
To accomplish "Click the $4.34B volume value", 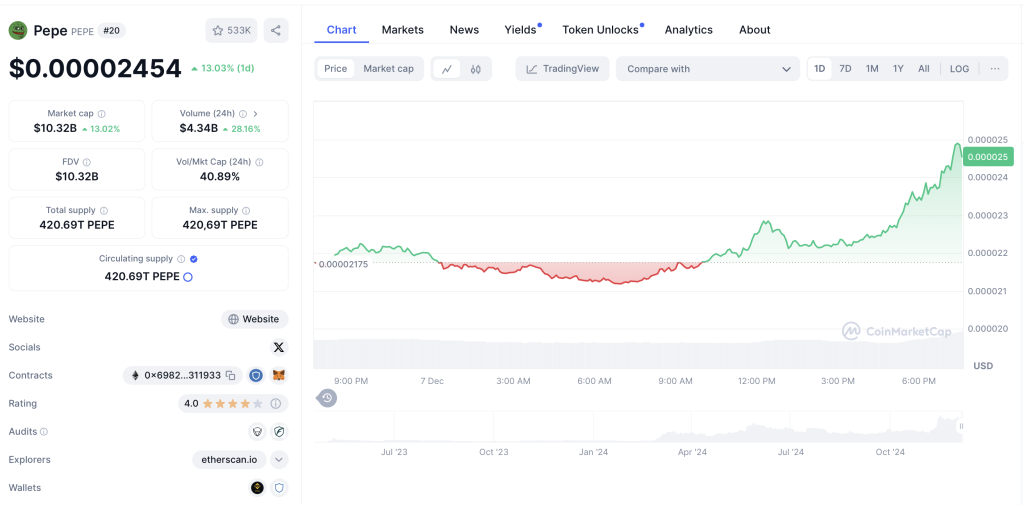I will [199, 129].
